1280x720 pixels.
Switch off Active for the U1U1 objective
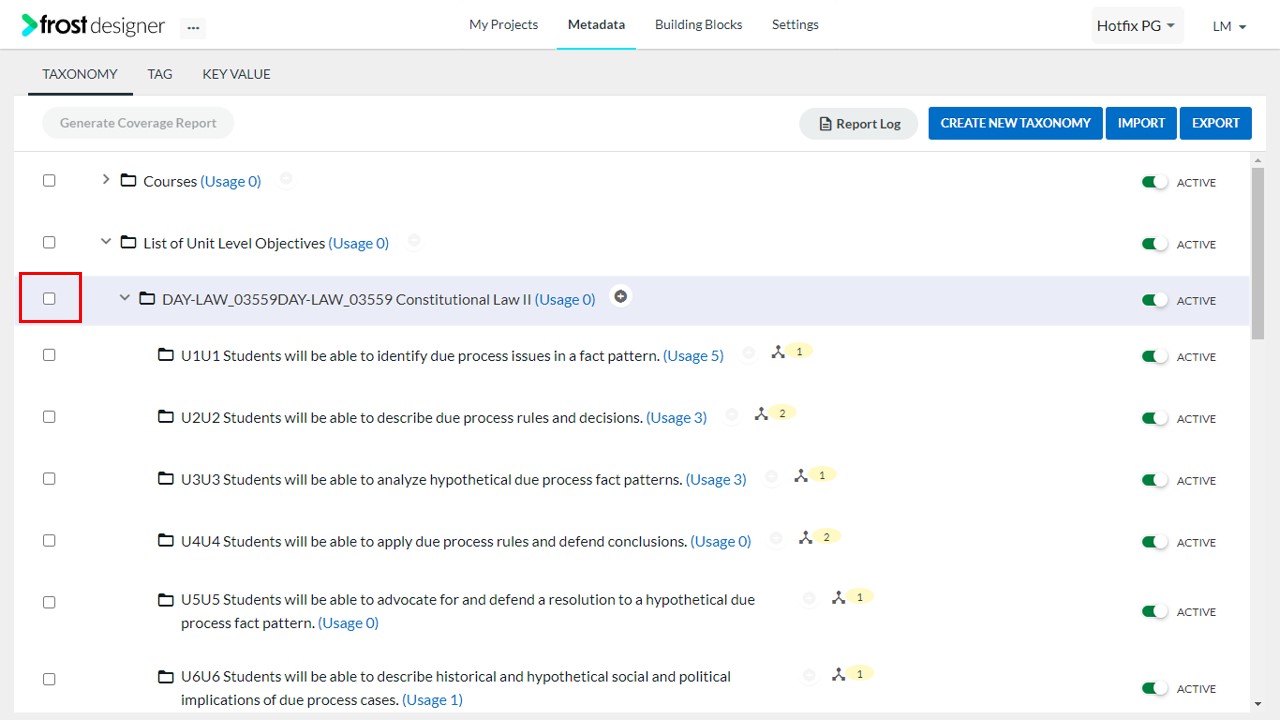pos(1155,357)
